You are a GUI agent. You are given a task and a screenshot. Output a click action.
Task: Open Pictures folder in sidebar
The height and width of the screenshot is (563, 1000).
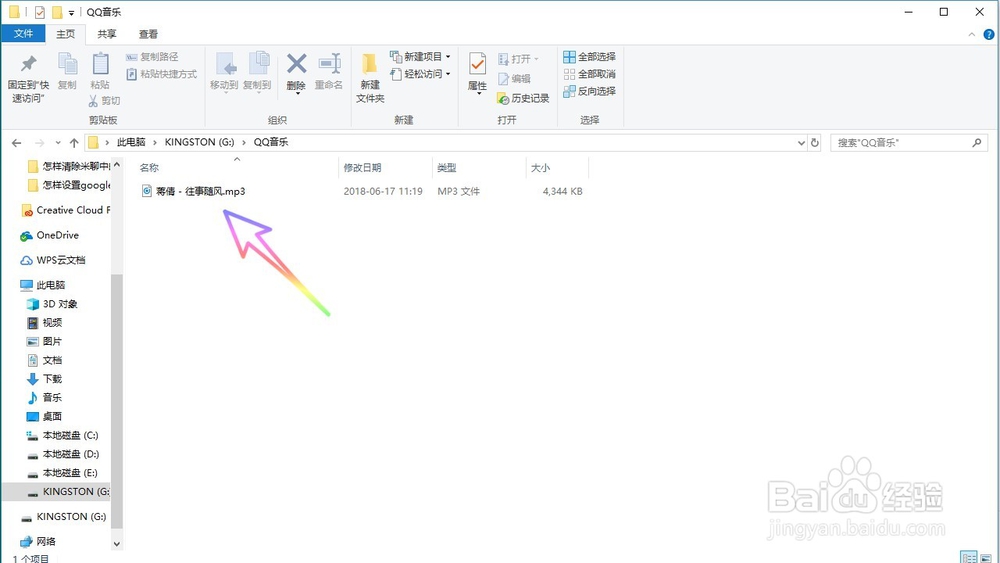pyautogui.click(x=45, y=341)
